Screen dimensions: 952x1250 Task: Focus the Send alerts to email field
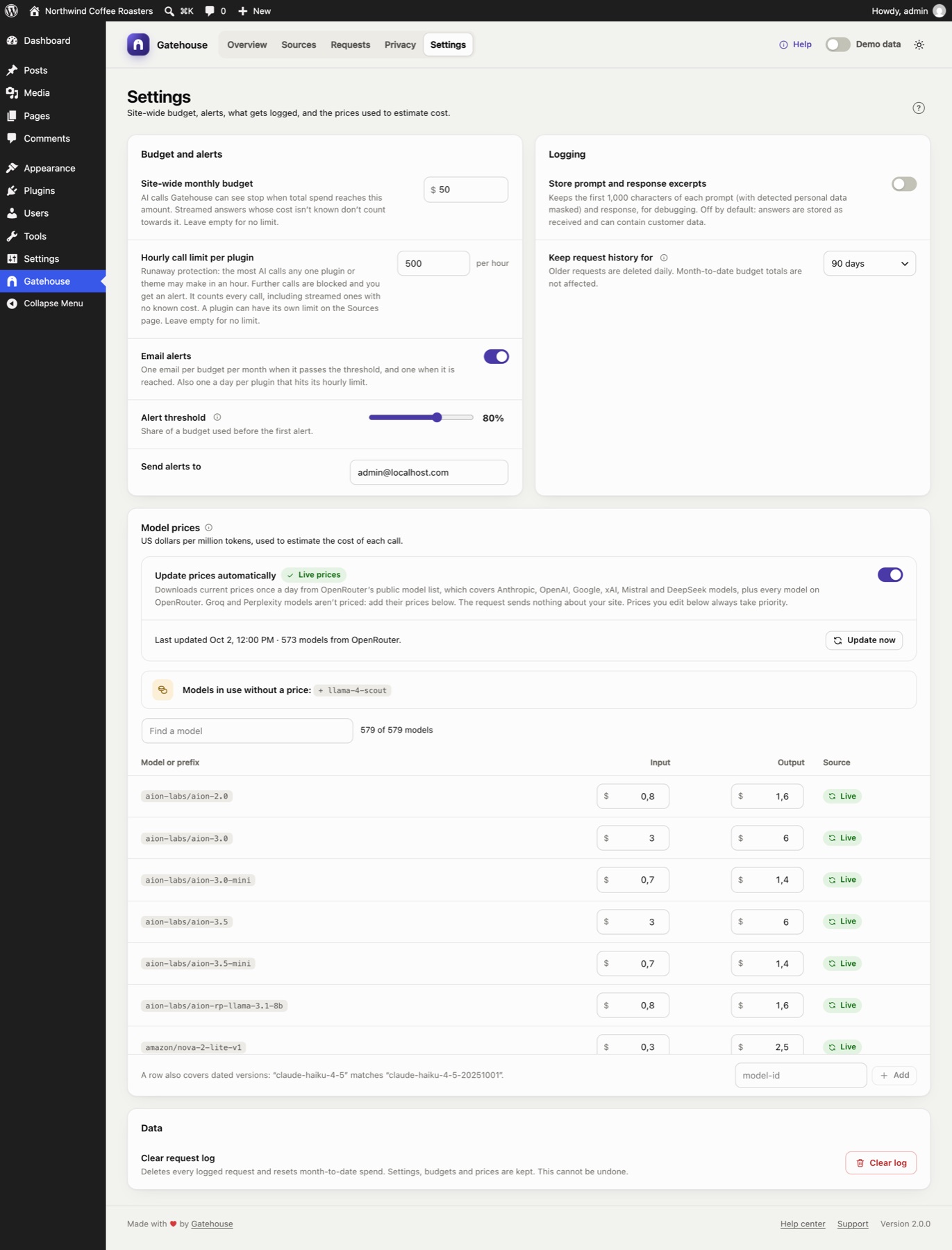pyautogui.click(x=428, y=472)
